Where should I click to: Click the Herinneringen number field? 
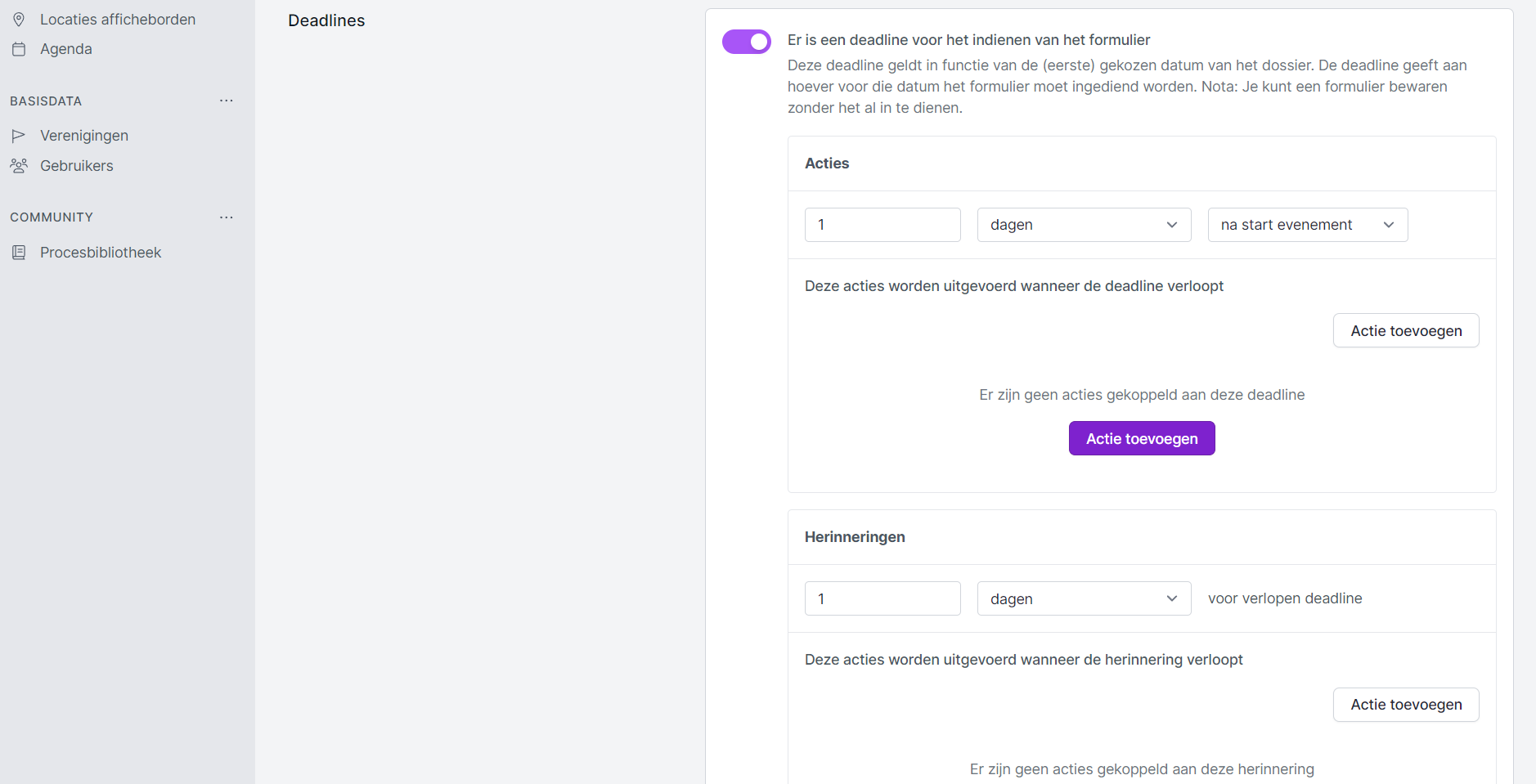point(882,599)
